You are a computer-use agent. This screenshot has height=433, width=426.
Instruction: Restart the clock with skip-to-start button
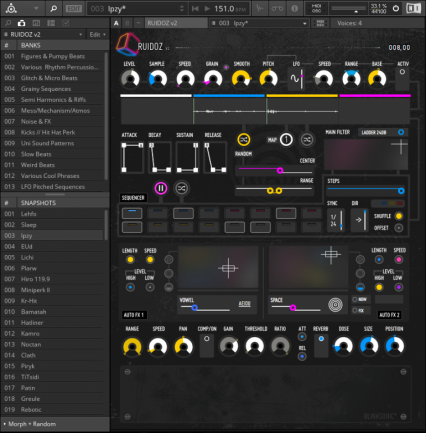pyautogui.click(x=195, y=9)
